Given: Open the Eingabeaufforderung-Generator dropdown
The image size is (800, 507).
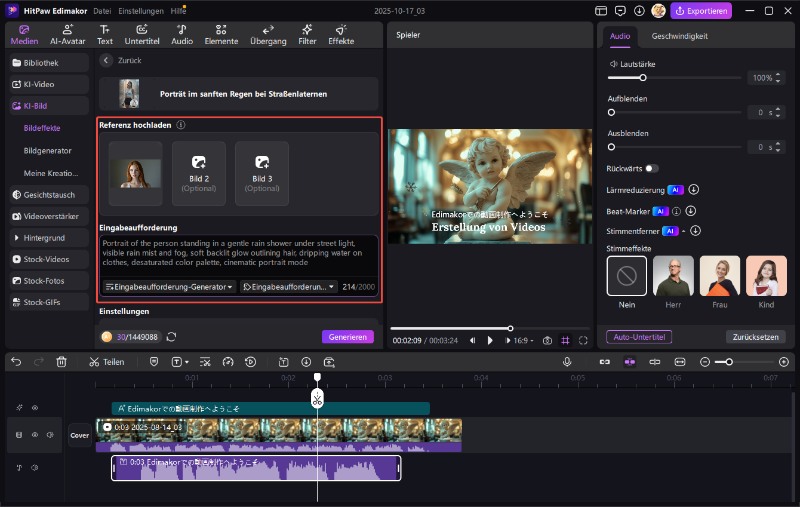Looking at the screenshot, I should 168,287.
